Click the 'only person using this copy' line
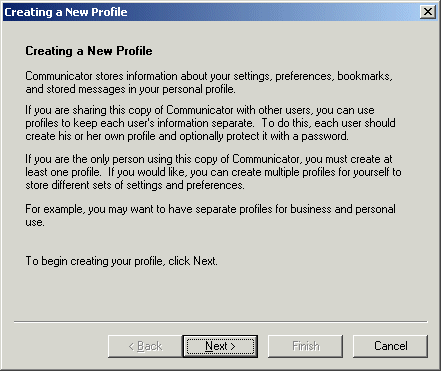 209,159
